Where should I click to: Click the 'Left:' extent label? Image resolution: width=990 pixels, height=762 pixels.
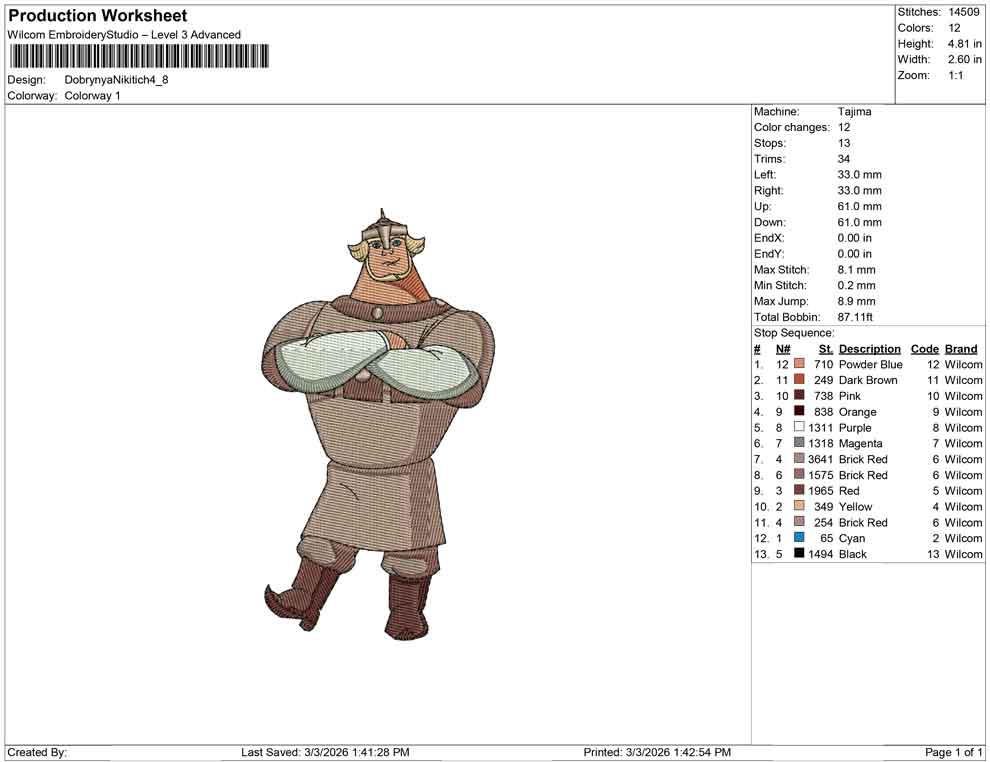tap(765, 175)
